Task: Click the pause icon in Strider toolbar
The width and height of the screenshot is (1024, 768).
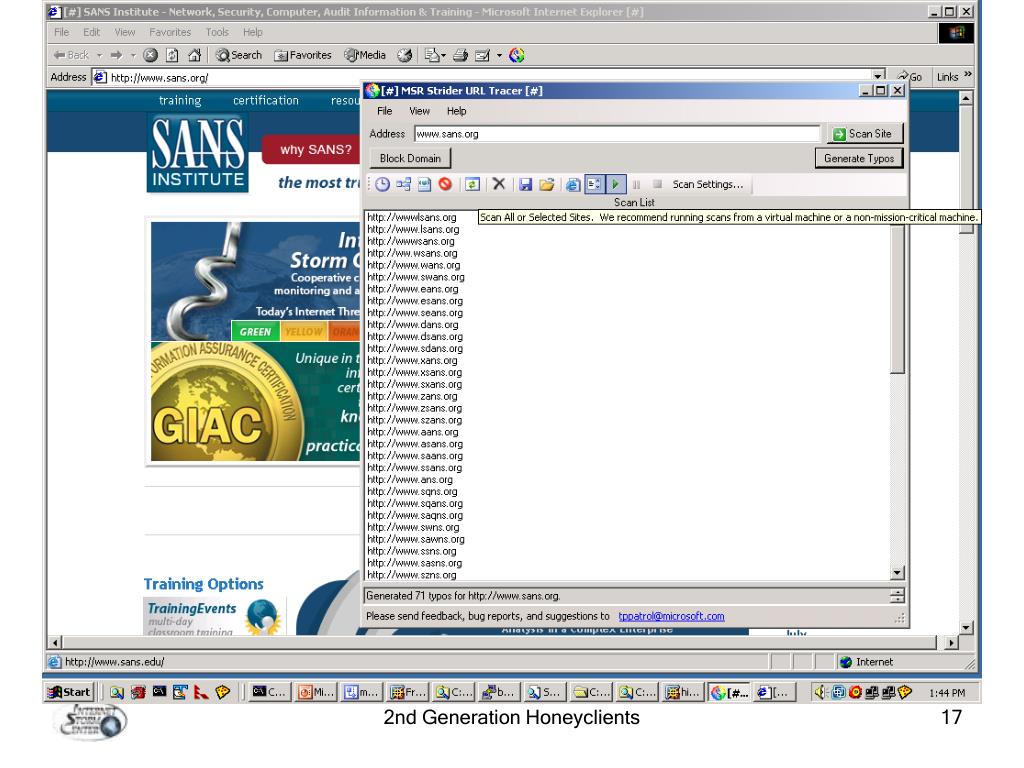Action: pyautogui.click(x=637, y=185)
